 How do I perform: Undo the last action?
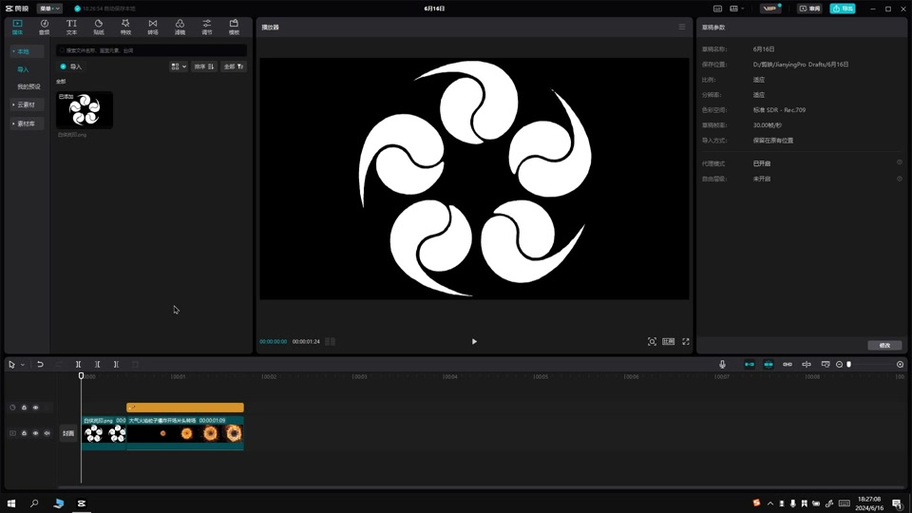coord(40,365)
